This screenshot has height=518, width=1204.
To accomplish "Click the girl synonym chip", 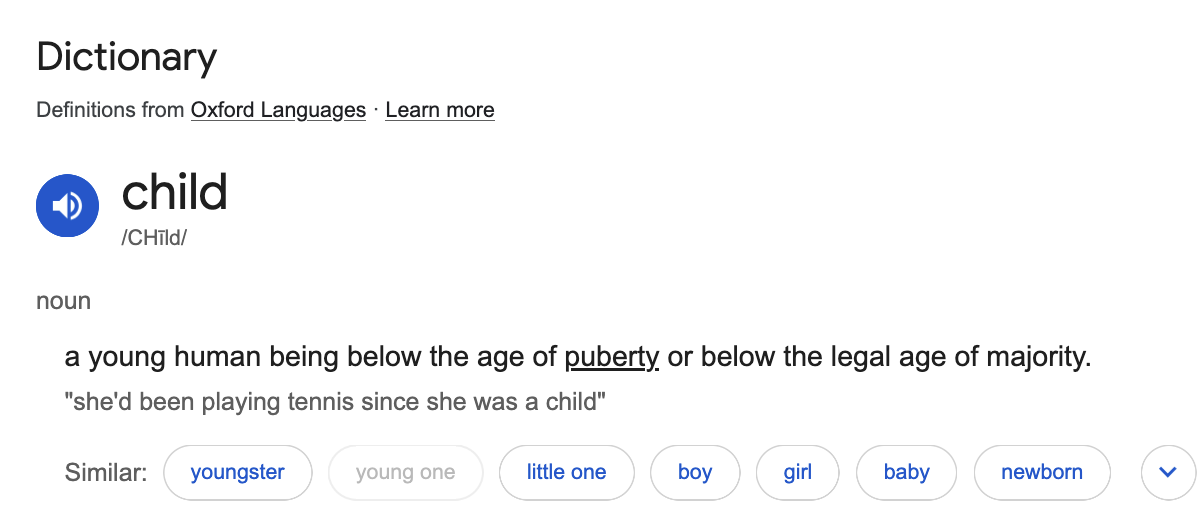I will (797, 472).
